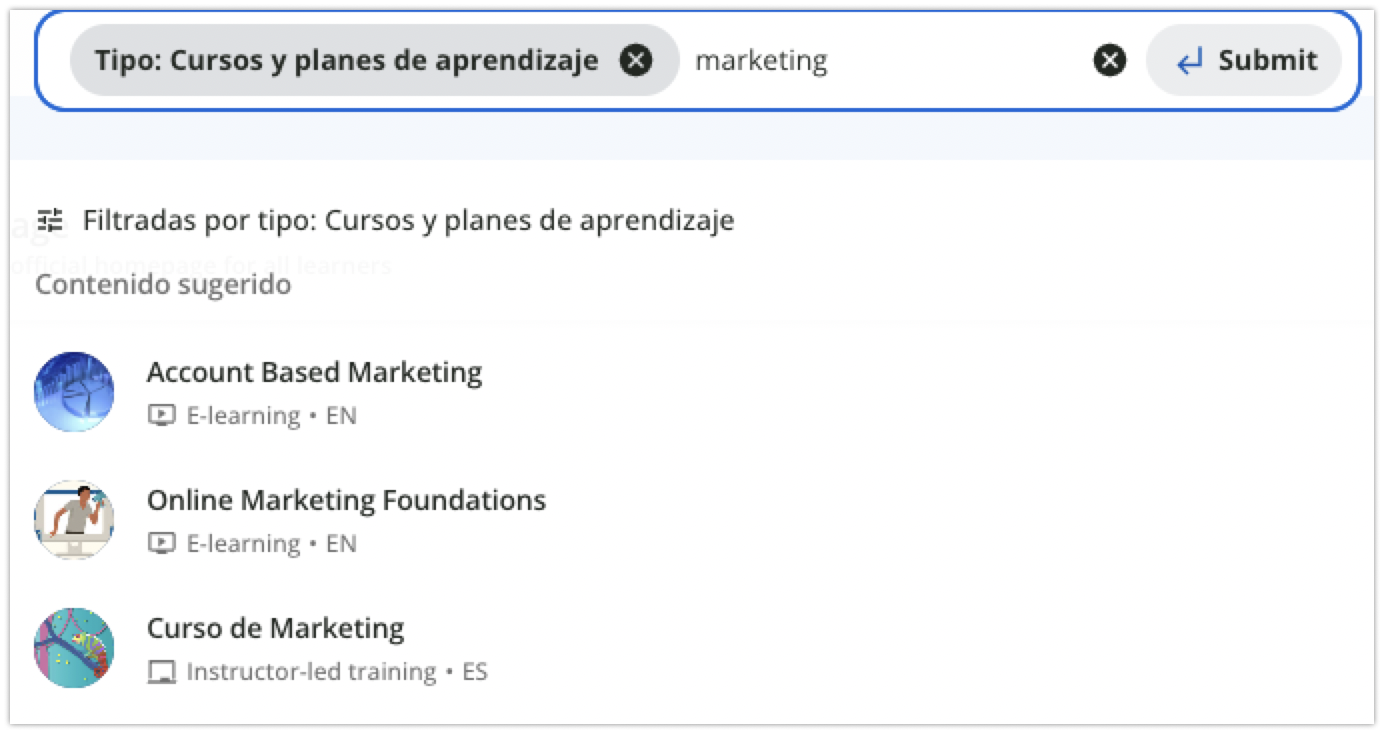This screenshot has width=1384, height=734.
Task: Clear the marketing search text
Action: (1109, 61)
